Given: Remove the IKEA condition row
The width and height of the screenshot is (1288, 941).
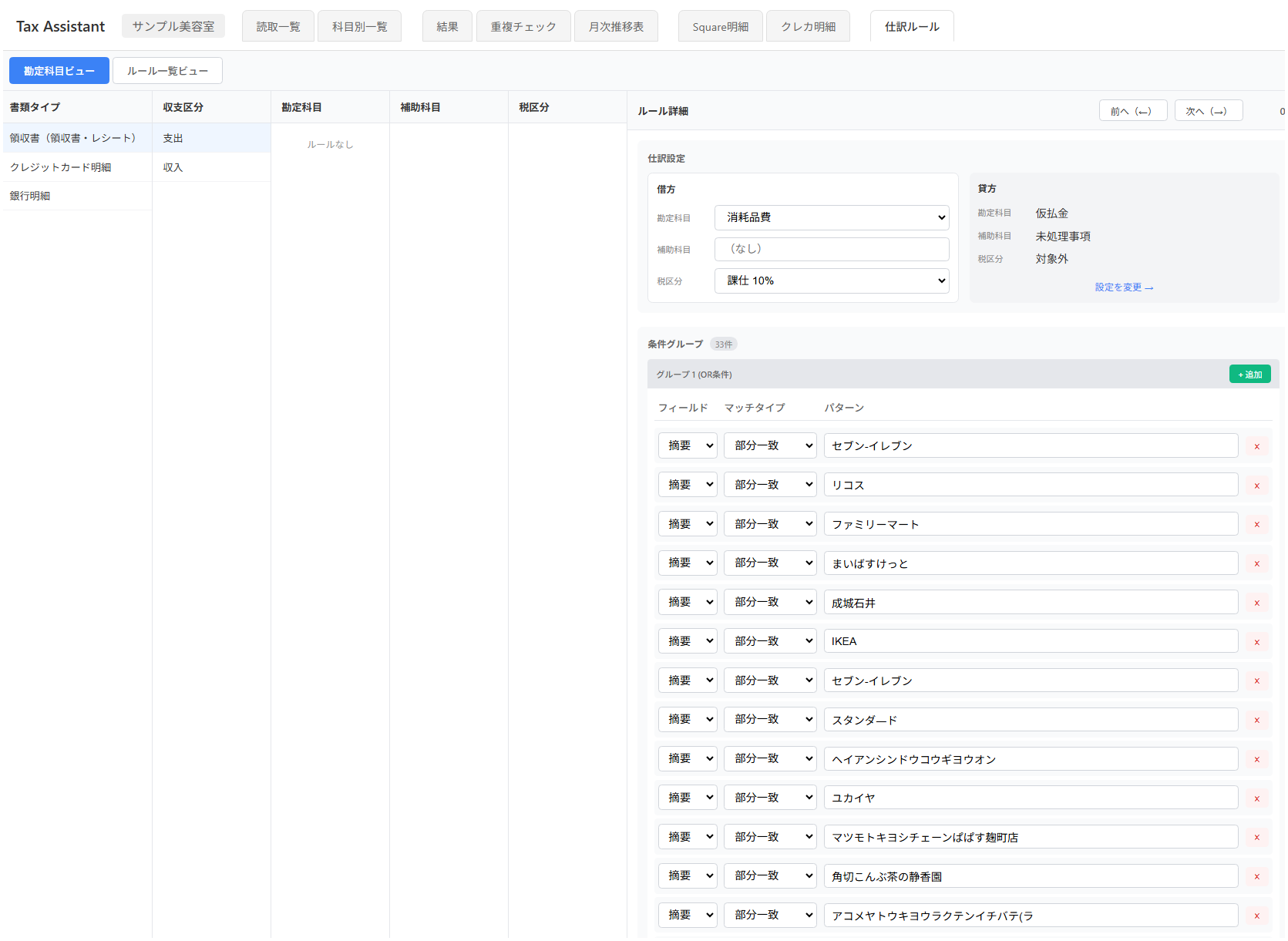Looking at the screenshot, I should [1256, 642].
